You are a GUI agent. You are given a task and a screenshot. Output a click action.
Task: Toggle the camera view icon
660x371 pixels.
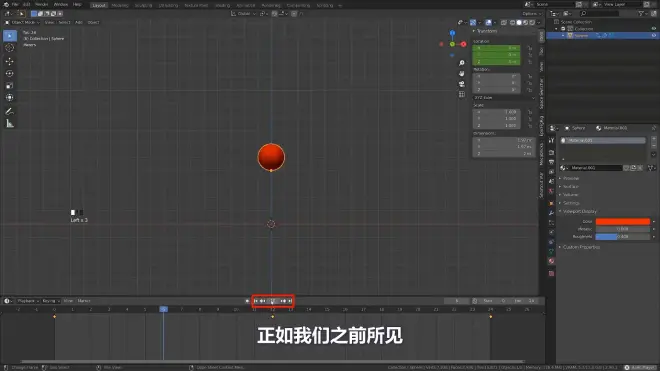tap(462, 84)
